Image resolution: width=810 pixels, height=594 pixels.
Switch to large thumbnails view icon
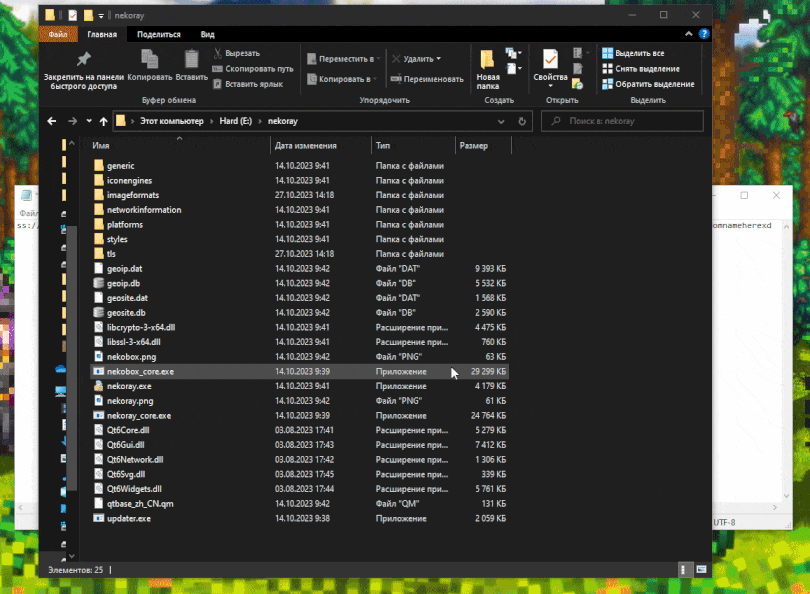tap(701, 570)
